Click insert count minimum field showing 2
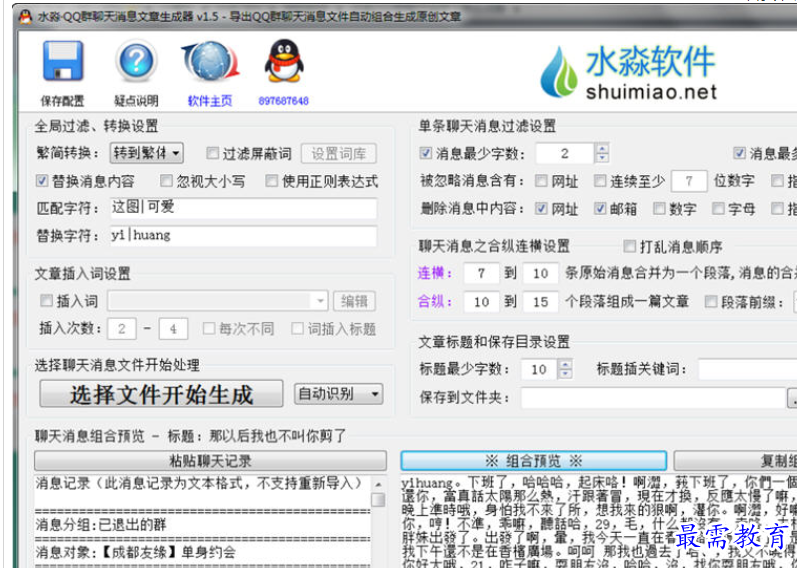 (x=122, y=329)
